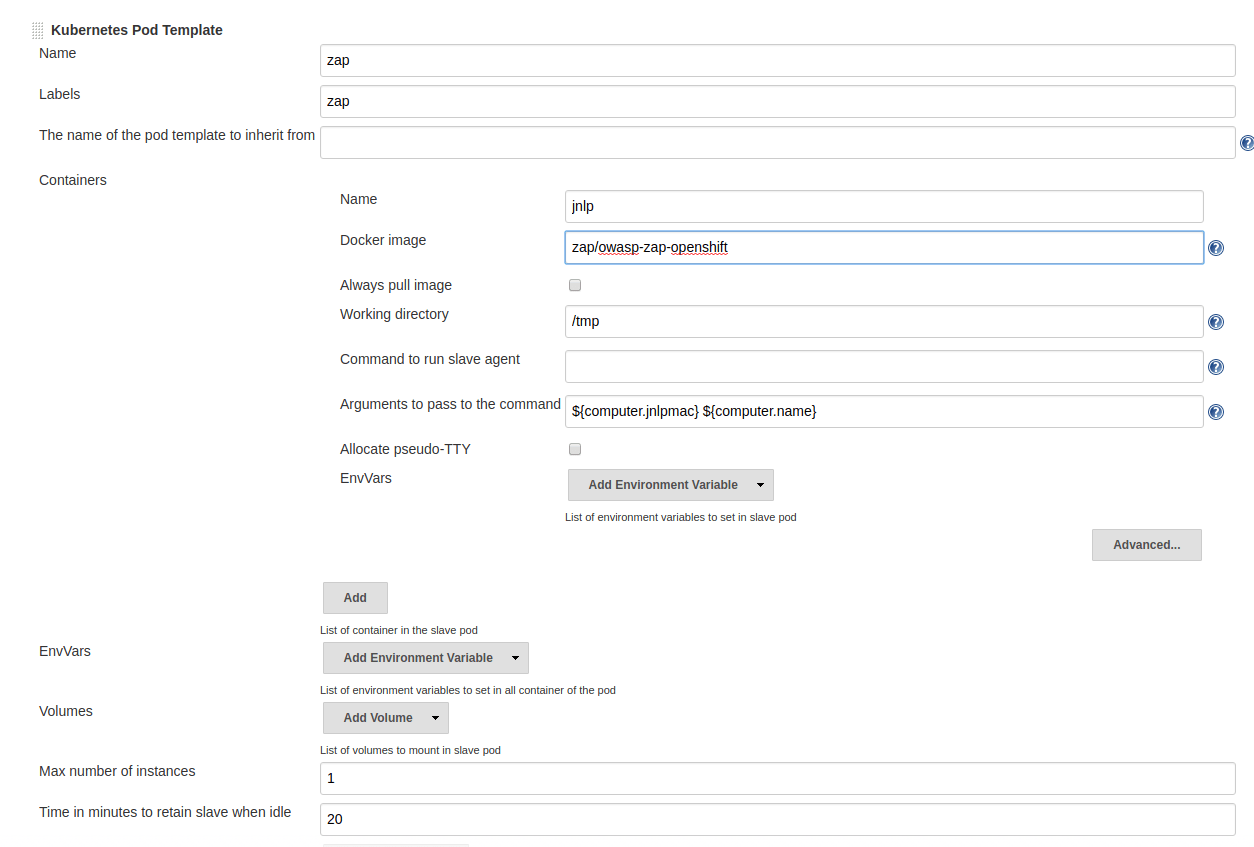Open the Add Volume dropdown

click(x=385, y=717)
